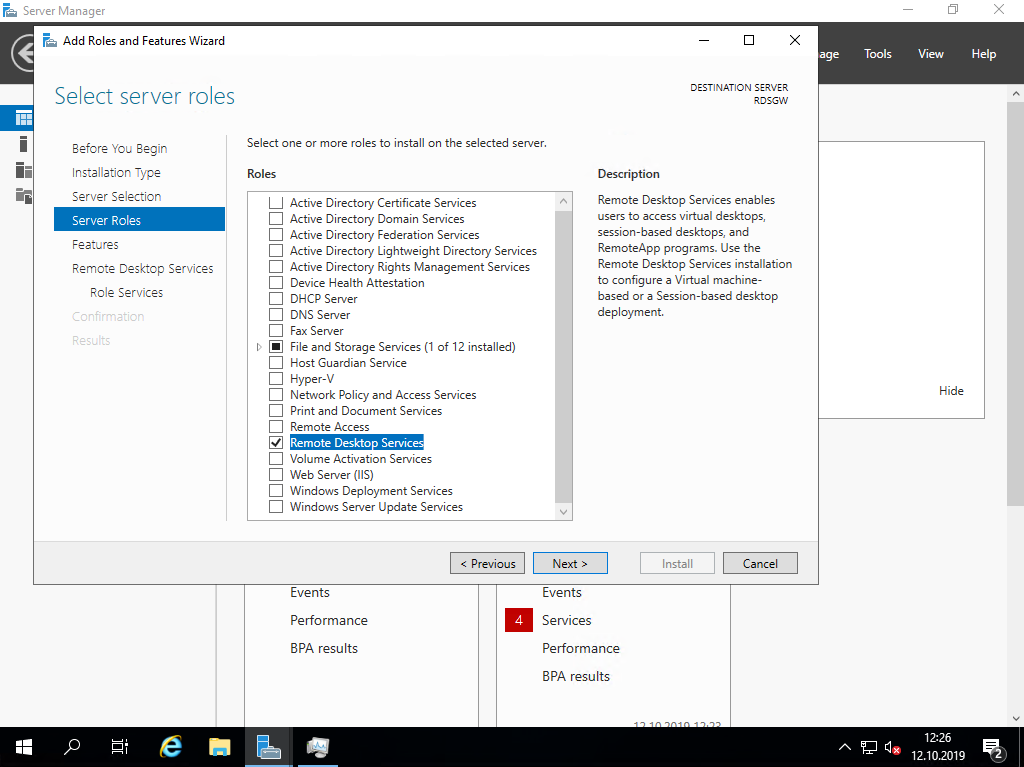Open Task View on taskbar
This screenshot has height=767, width=1024.
120,747
